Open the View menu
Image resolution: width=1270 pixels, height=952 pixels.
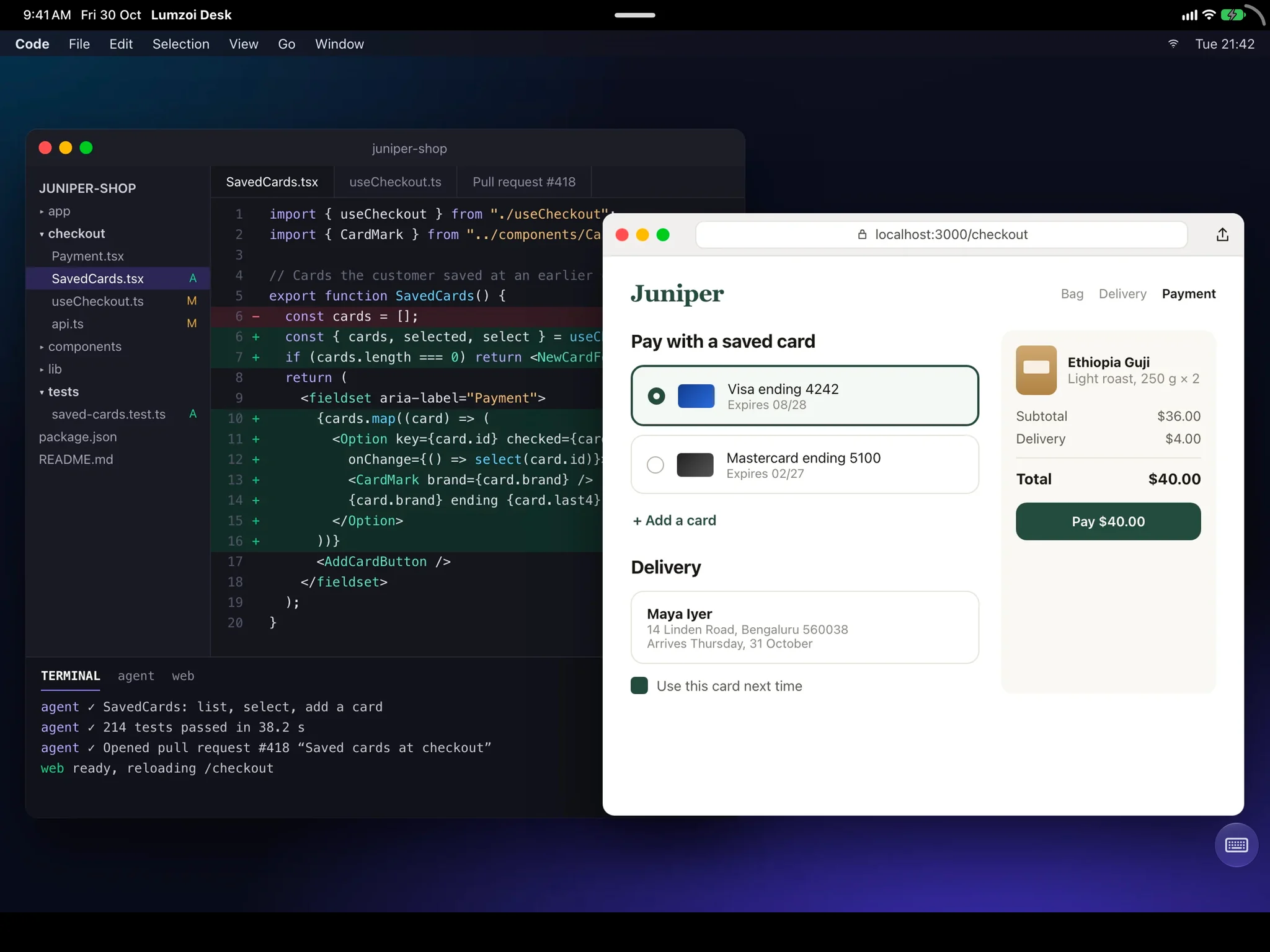(x=243, y=44)
